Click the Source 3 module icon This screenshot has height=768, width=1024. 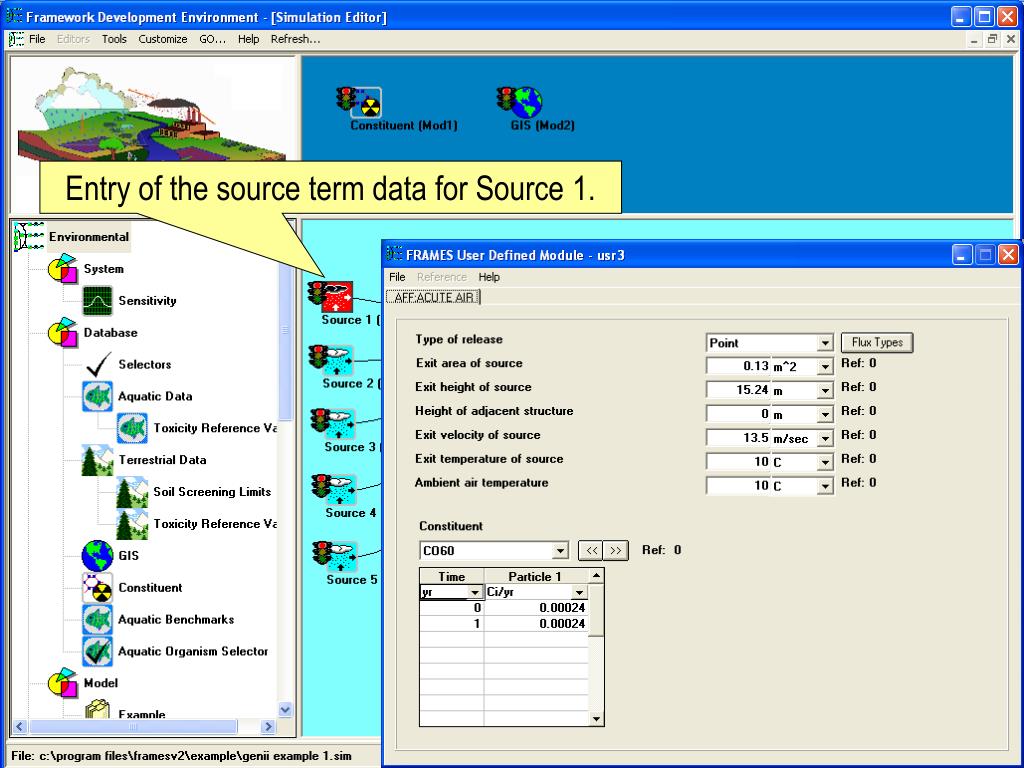332,424
